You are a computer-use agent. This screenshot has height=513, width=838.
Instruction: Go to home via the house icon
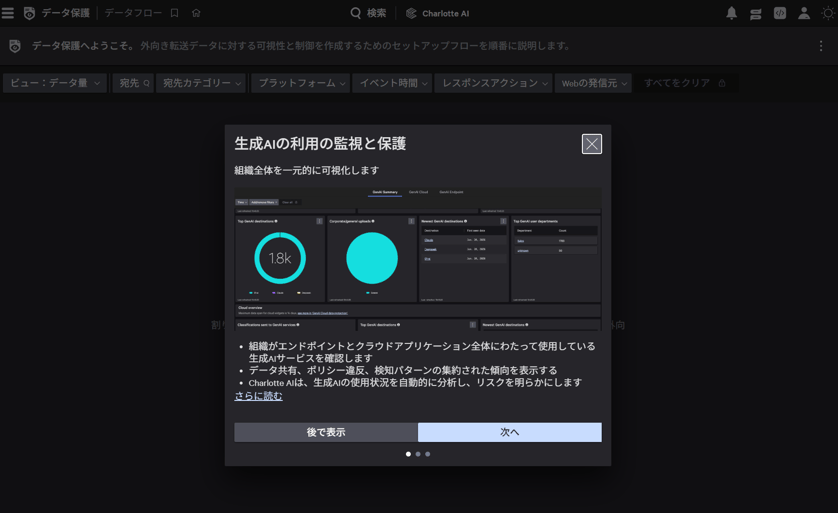196,13
